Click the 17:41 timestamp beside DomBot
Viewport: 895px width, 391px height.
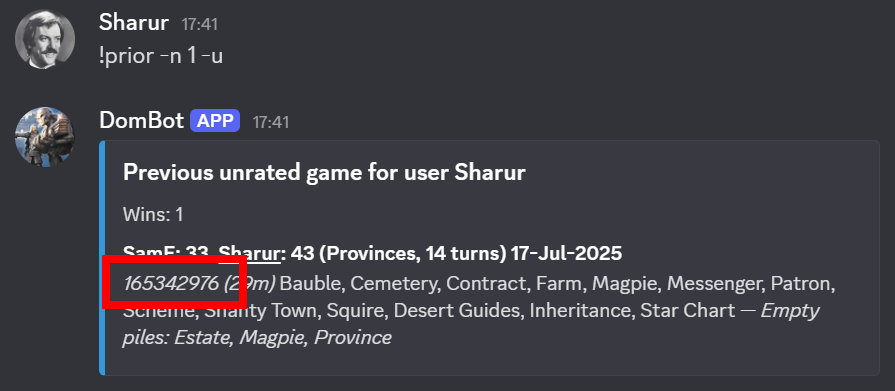click(271, 122)
